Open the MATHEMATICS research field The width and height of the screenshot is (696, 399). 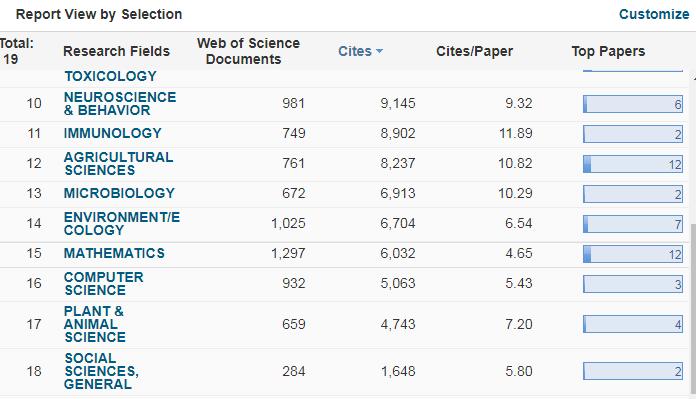click(114, 253)
